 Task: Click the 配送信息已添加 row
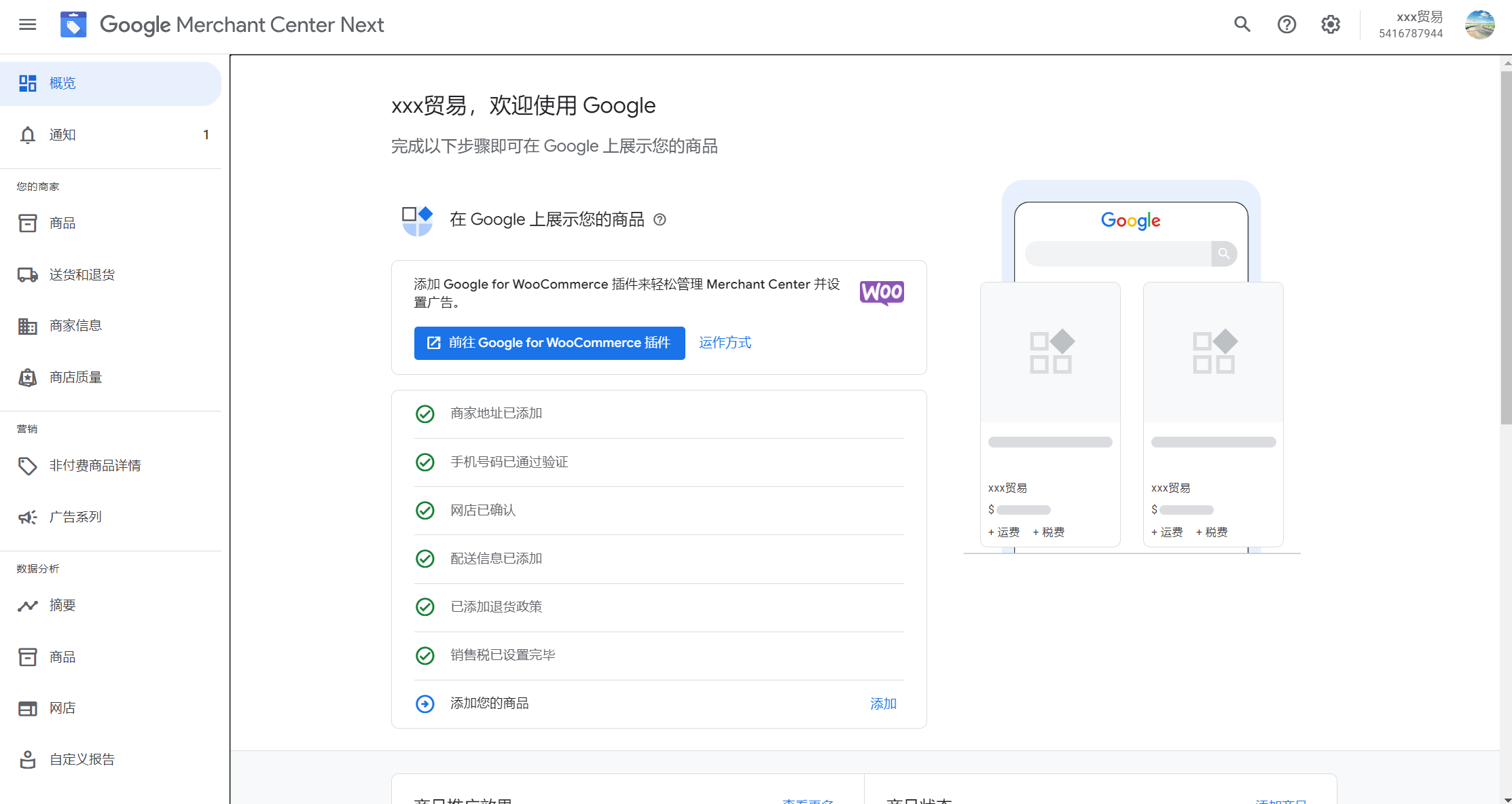[x=659, y=559]
